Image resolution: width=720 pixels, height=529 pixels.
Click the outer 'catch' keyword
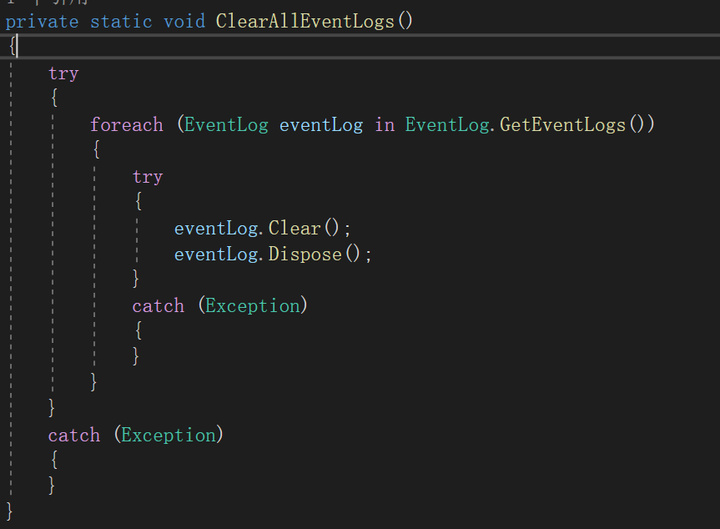pos(74,435)
